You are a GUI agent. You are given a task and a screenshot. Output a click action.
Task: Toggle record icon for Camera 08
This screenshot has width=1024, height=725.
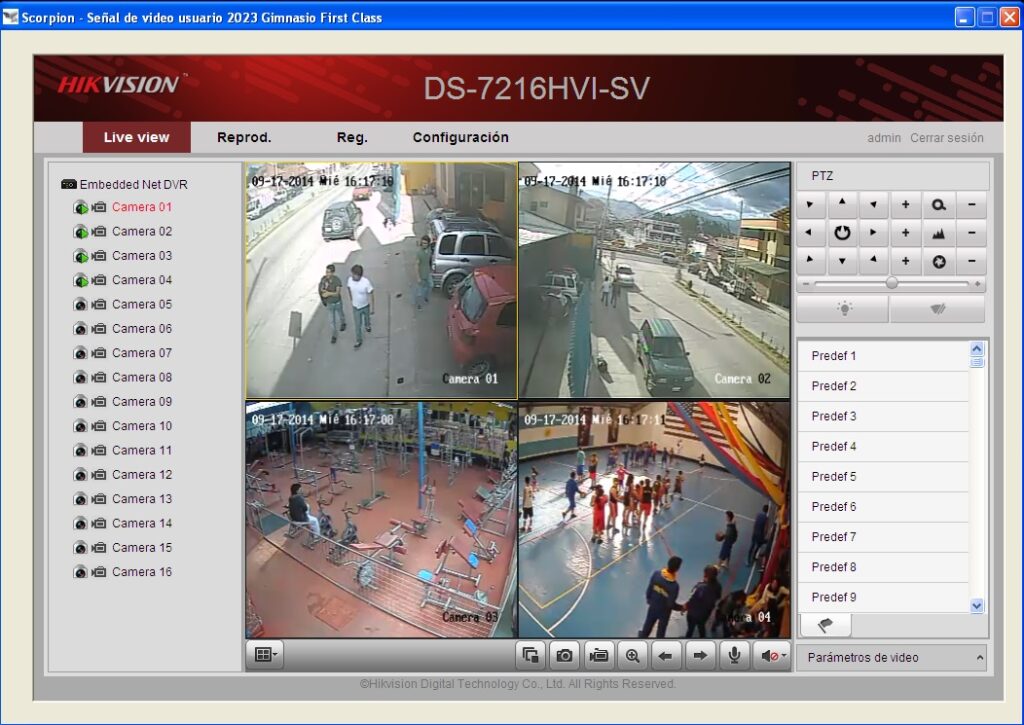pos(99,378)
